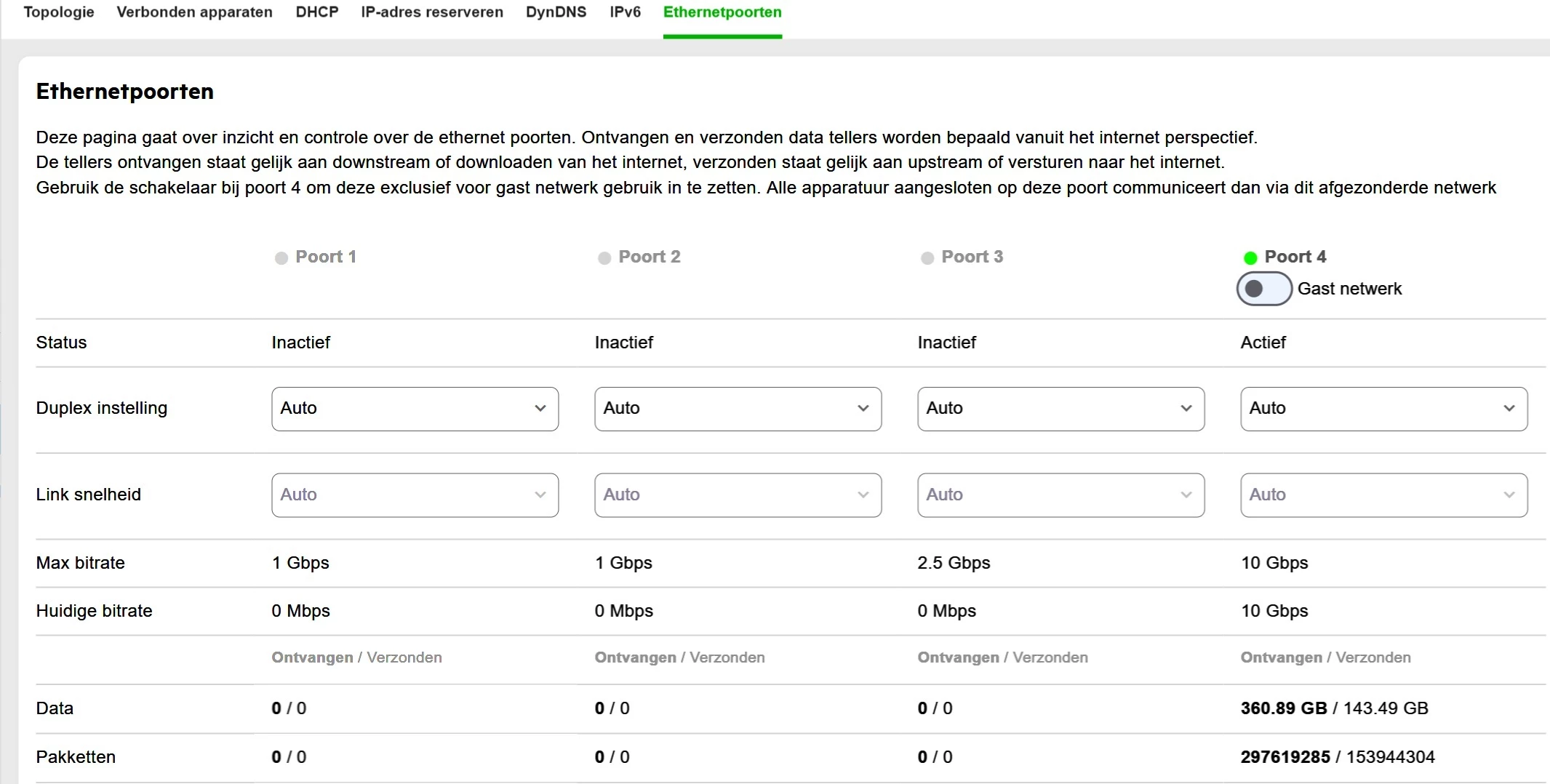Open the Verbonden apparaten tab
The width and height of the screenshot is (1550, 784).
point(194,12)
